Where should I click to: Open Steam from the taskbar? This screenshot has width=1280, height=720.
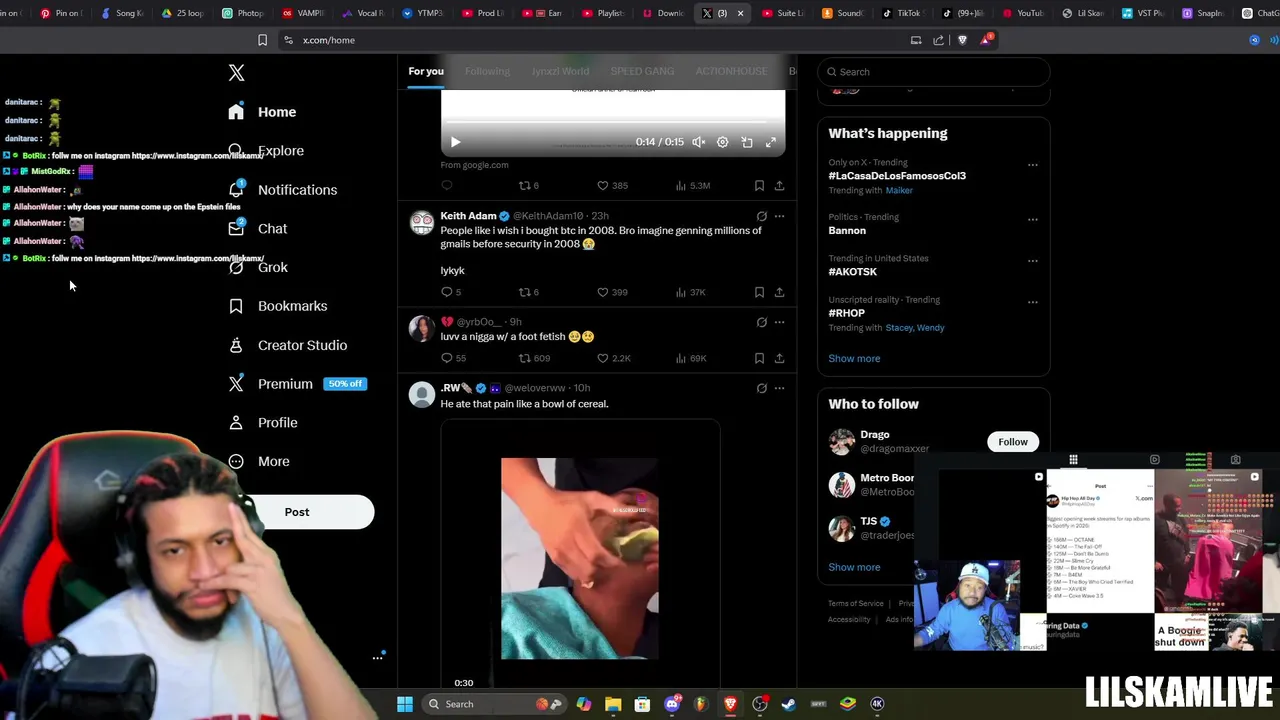[789, 704]
